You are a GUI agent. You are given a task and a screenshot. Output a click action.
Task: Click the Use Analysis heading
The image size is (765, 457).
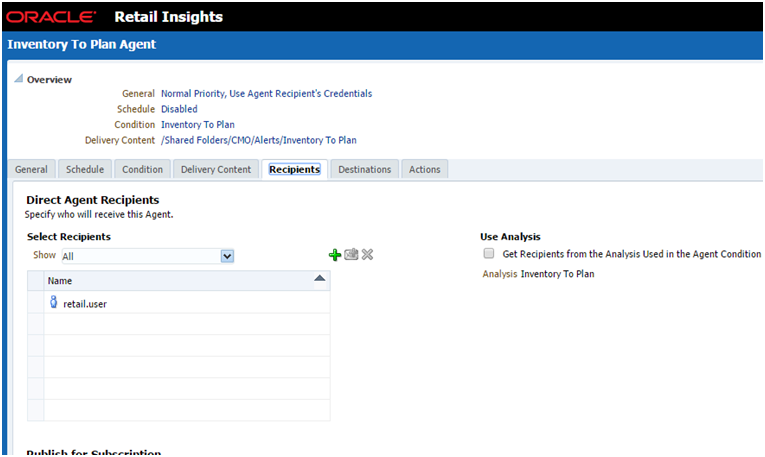pyautogui.click(x=510, y=237)
